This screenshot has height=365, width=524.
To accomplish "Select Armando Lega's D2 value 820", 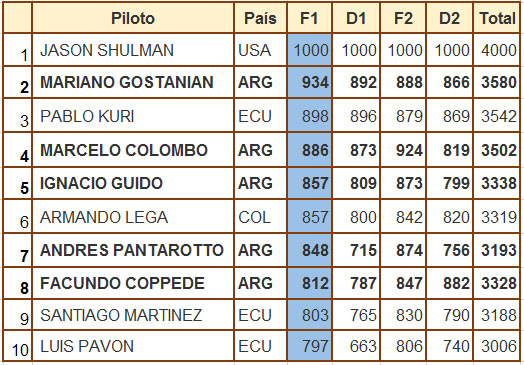I will (449, 217).
